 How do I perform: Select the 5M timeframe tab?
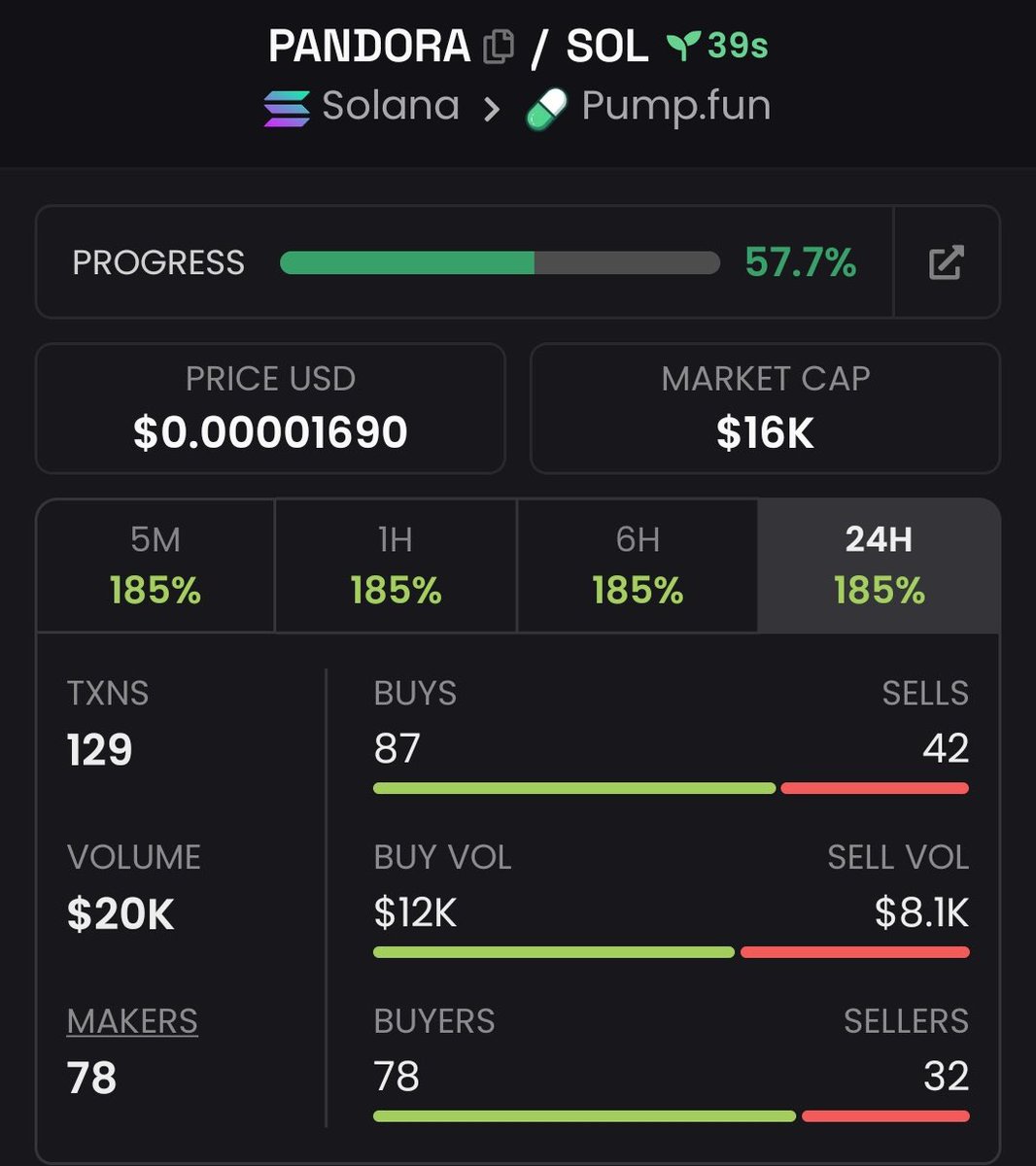pos(155,566)
